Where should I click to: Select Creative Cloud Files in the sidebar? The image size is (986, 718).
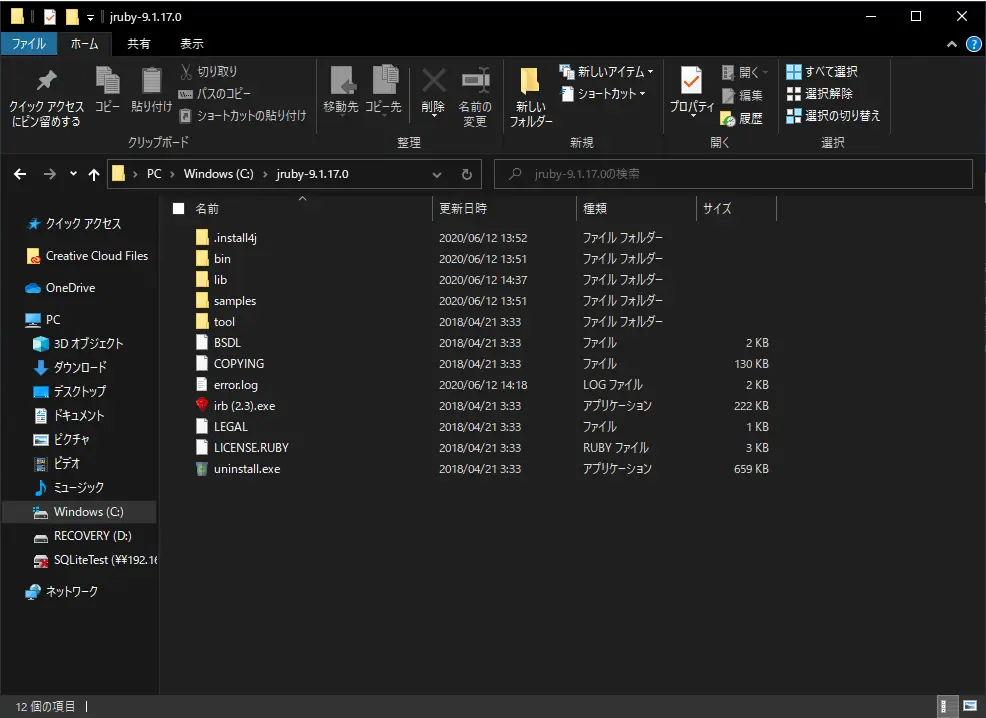click(87, 256)
